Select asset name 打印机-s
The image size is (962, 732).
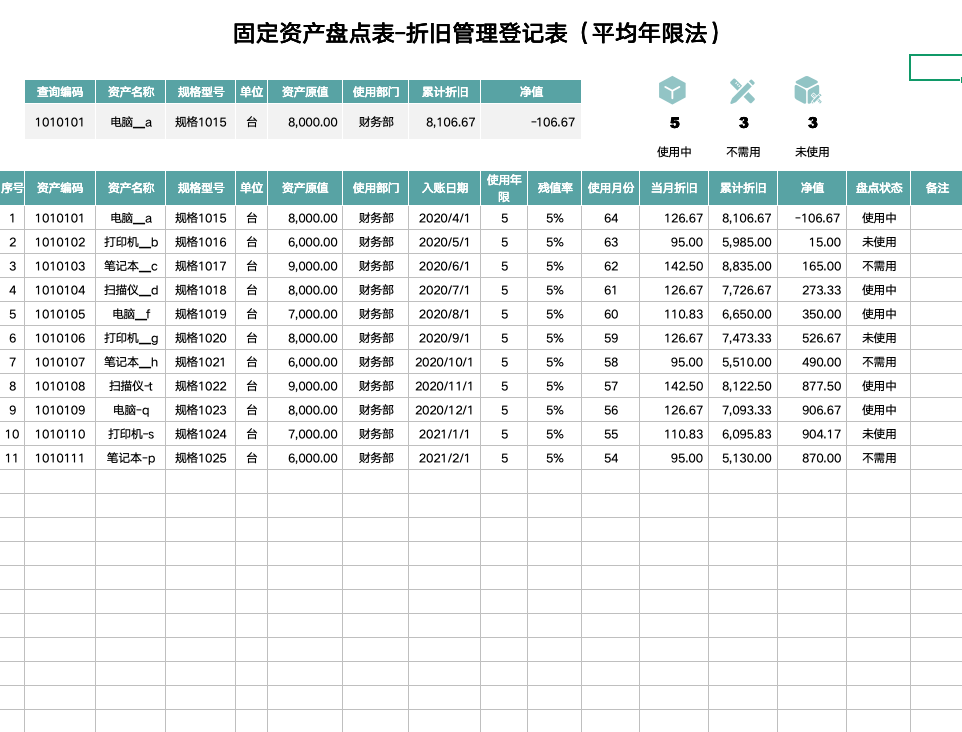pyautogui.click(x=130, y=434)
